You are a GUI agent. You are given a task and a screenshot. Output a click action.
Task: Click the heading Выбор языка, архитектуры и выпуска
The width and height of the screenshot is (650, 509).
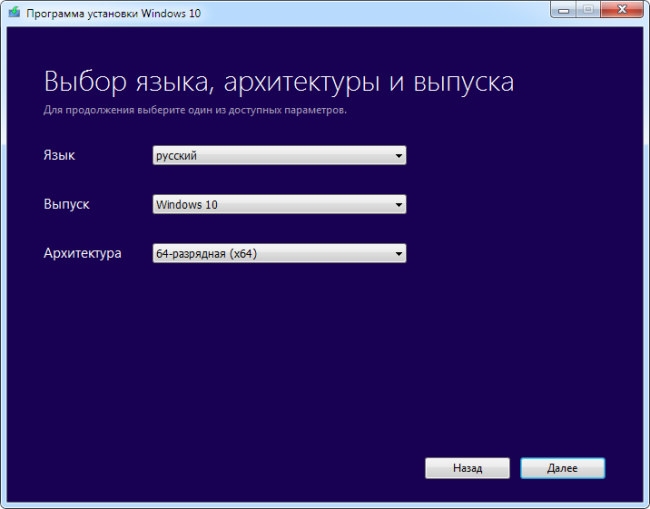click(x=279, y=82)
